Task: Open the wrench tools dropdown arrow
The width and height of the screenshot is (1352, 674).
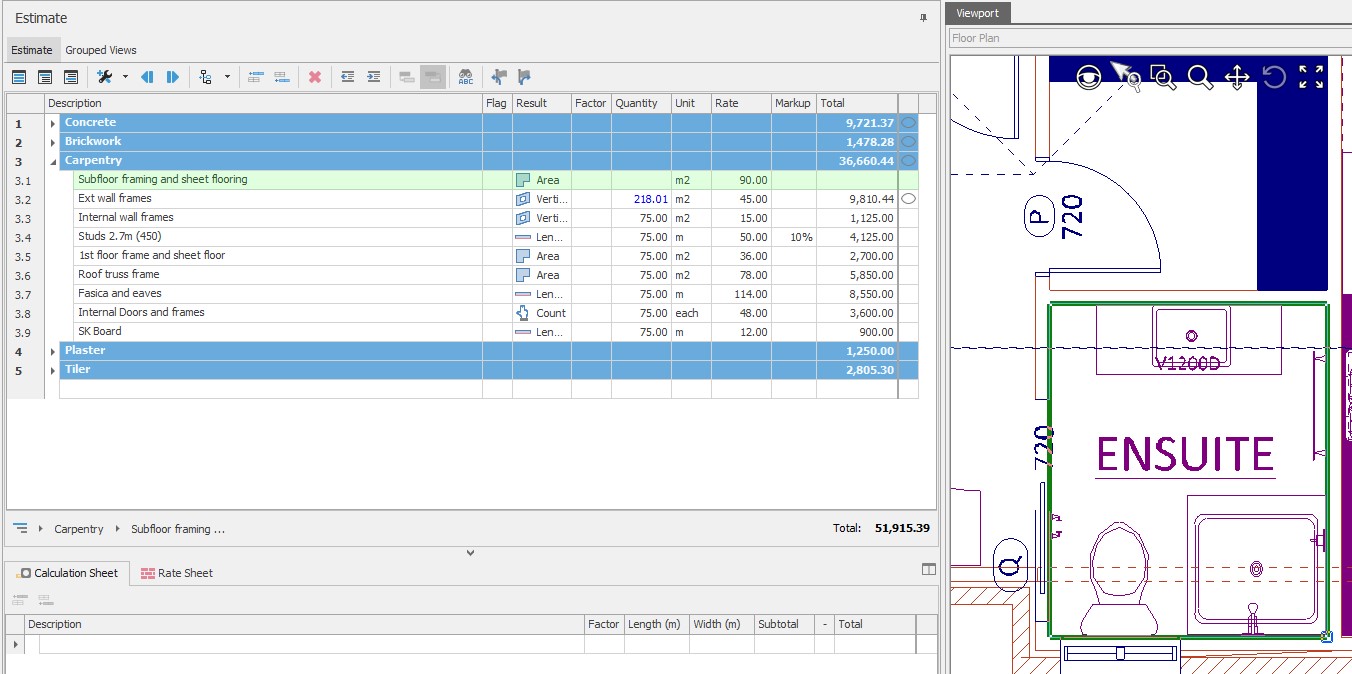Action: pyautogui.click(x=125, y=77)
